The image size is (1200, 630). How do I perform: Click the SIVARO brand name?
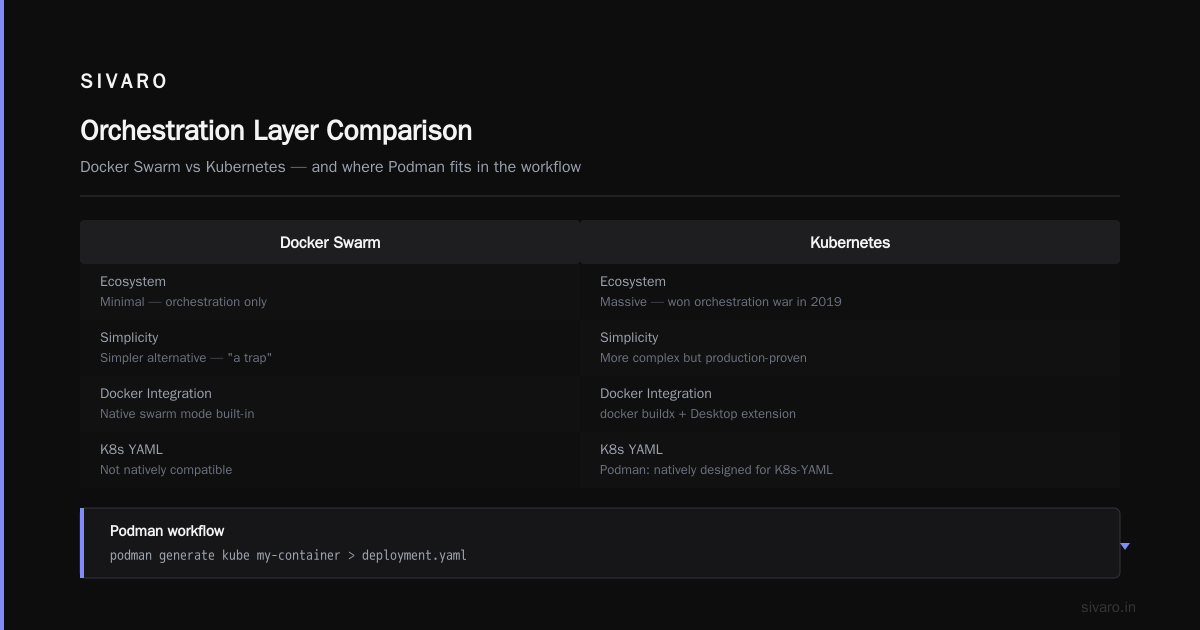[x=124, y=82]
